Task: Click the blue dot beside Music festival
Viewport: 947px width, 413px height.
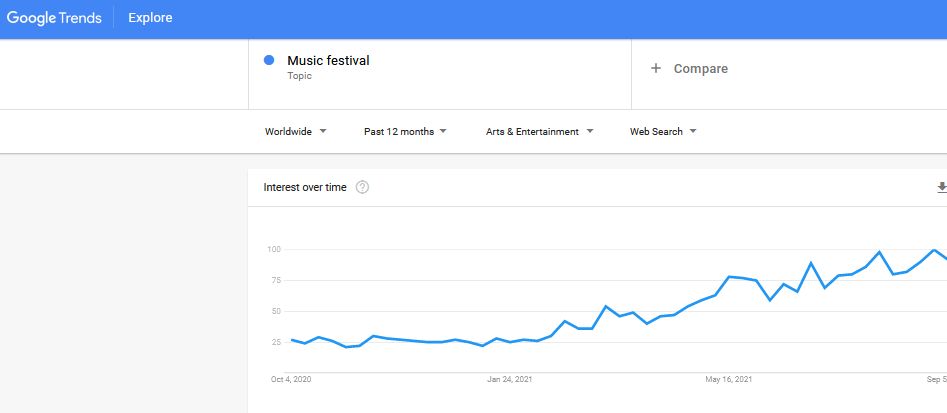Action: tap(269, 61)
